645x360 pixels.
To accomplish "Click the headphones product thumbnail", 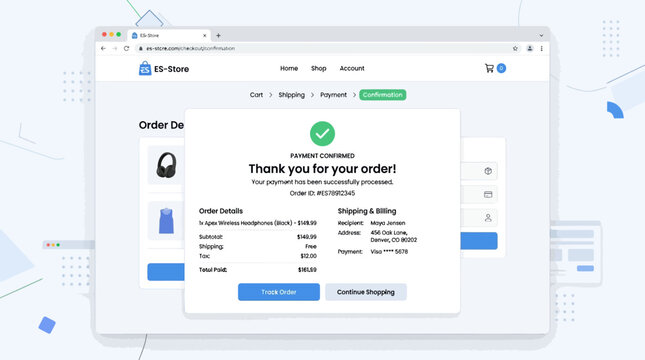I will [x=166, y=165].
